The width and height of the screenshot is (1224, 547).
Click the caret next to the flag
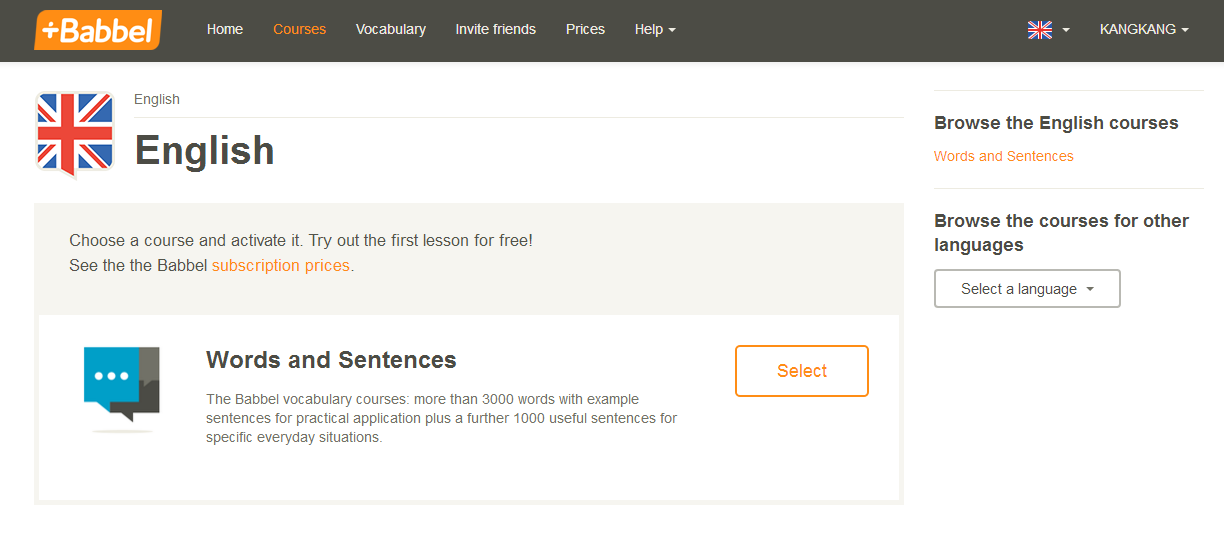[x=1066, y=30]
